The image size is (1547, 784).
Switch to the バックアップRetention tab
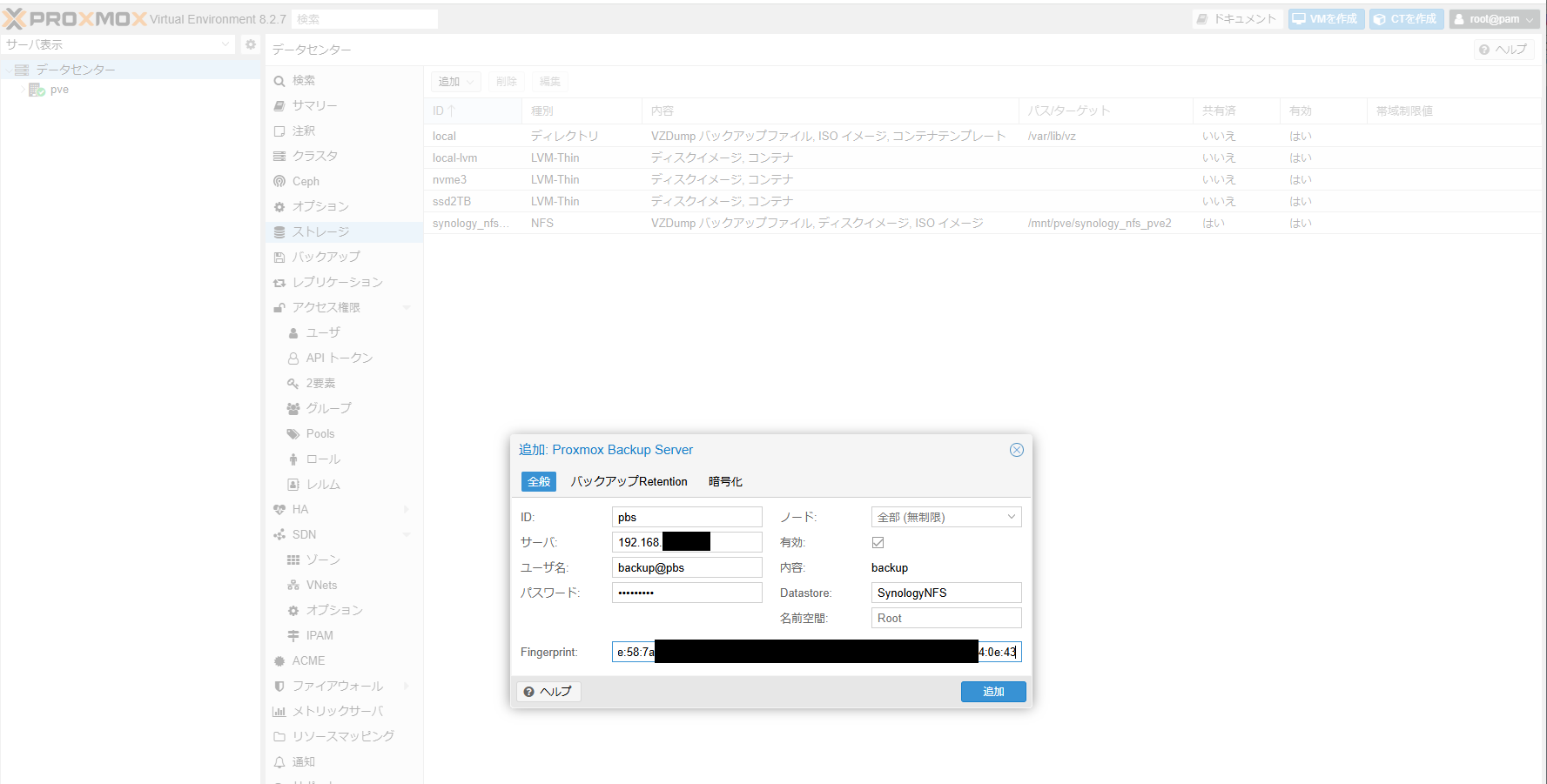click(629, 481)
